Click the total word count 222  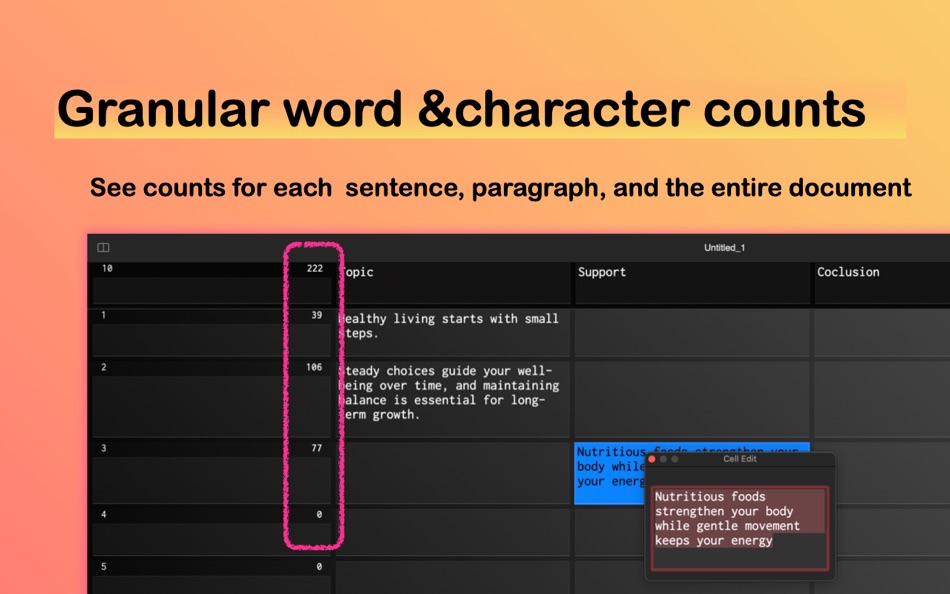coord(314,268)
